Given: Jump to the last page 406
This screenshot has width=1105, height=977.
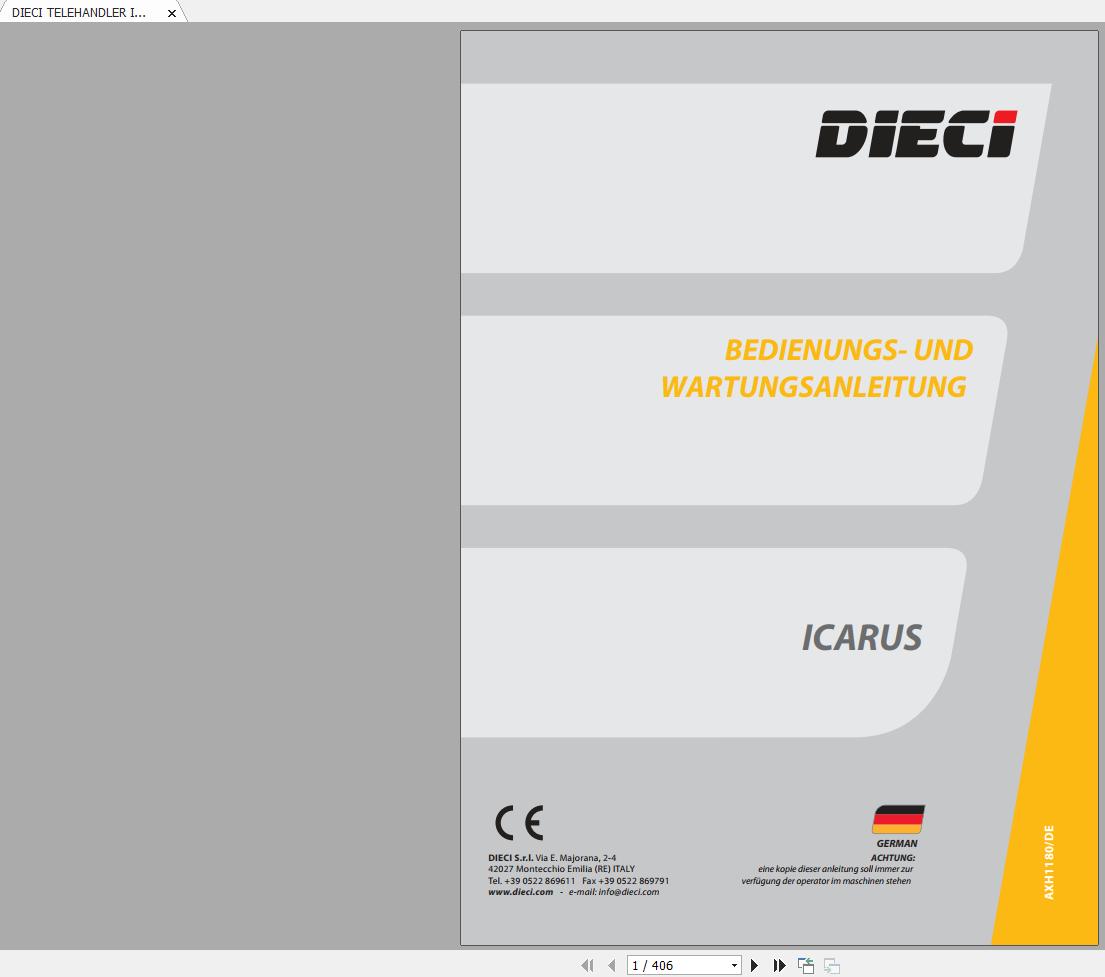Looking at the screenshot, I should click(780, 965).
